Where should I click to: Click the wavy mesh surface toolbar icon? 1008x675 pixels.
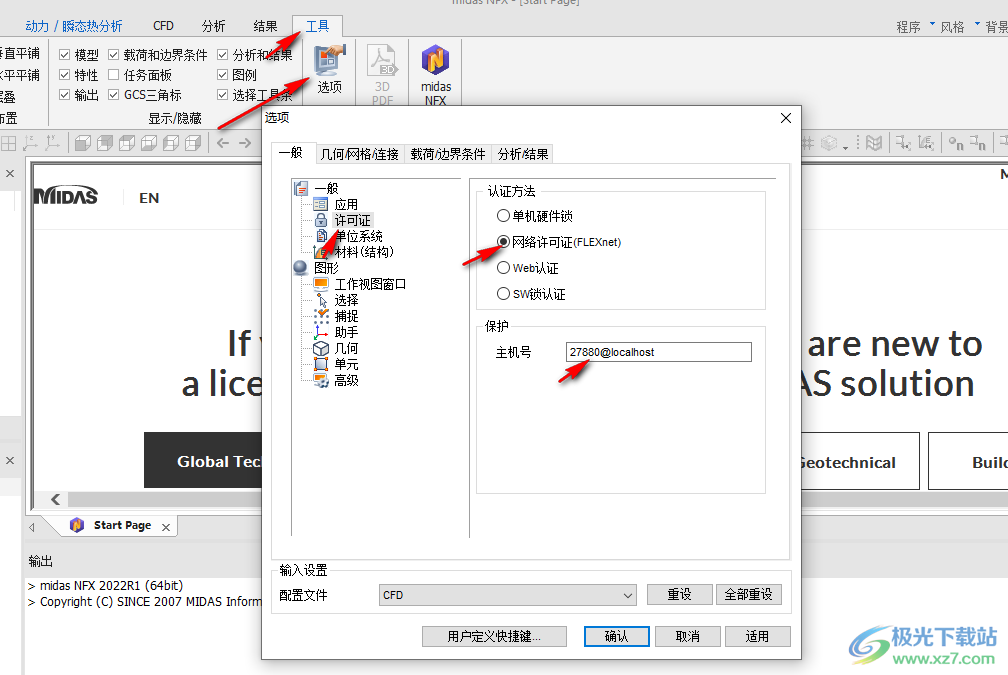click(874, 143)
